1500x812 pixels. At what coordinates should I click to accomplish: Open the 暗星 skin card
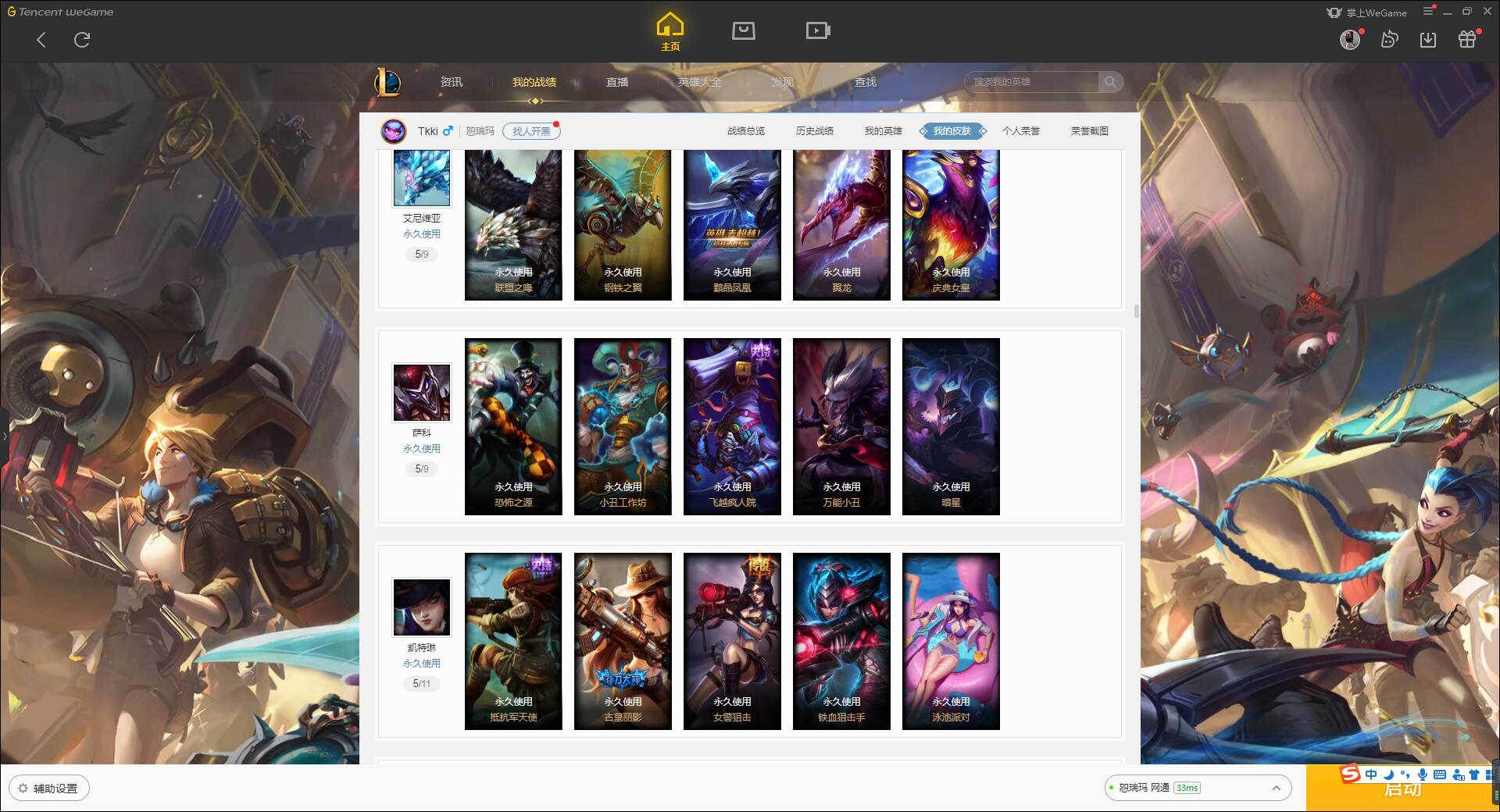(951, 426)
